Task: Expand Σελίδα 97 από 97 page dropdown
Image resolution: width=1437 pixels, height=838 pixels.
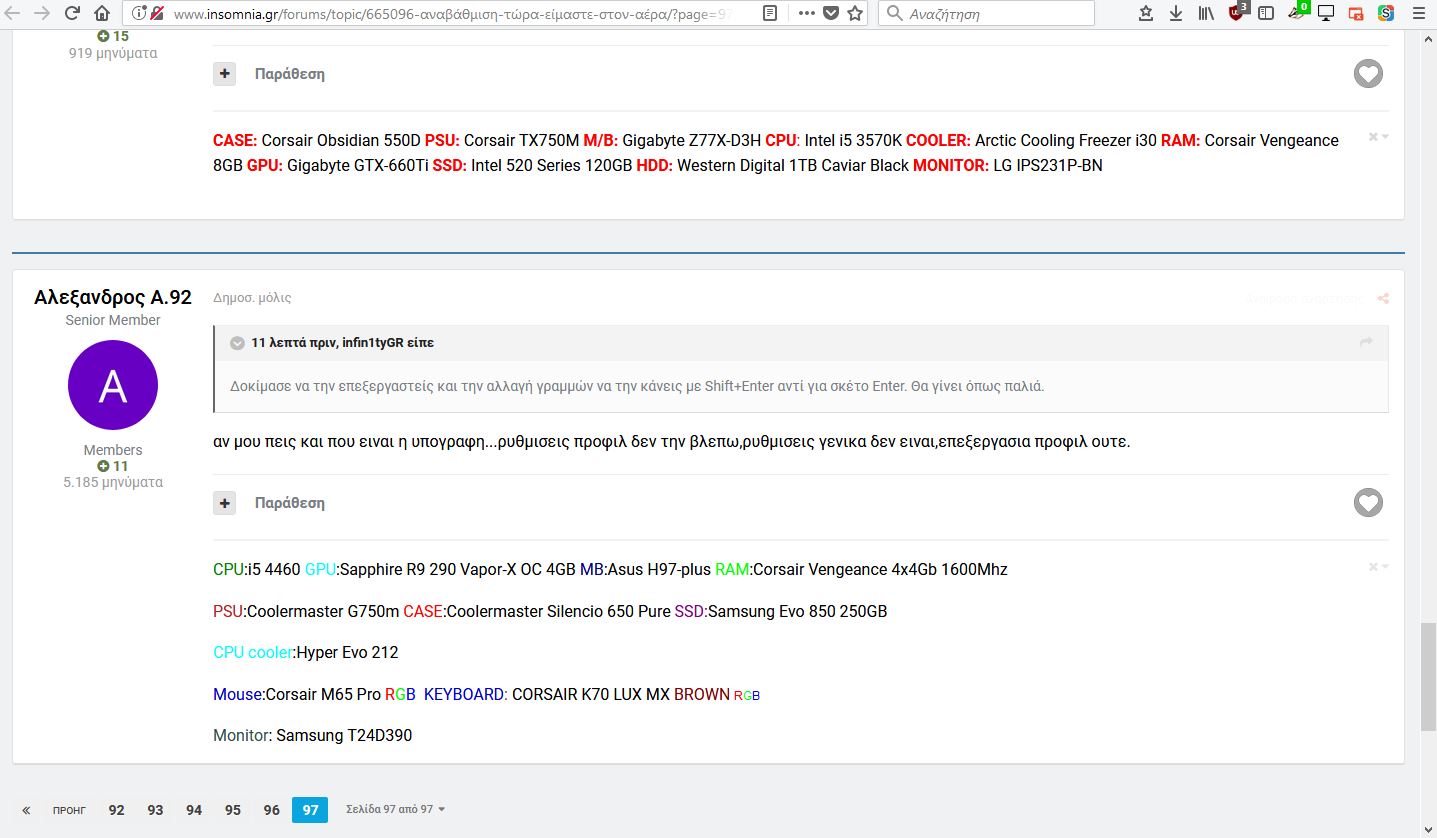Action: [395, 809]
